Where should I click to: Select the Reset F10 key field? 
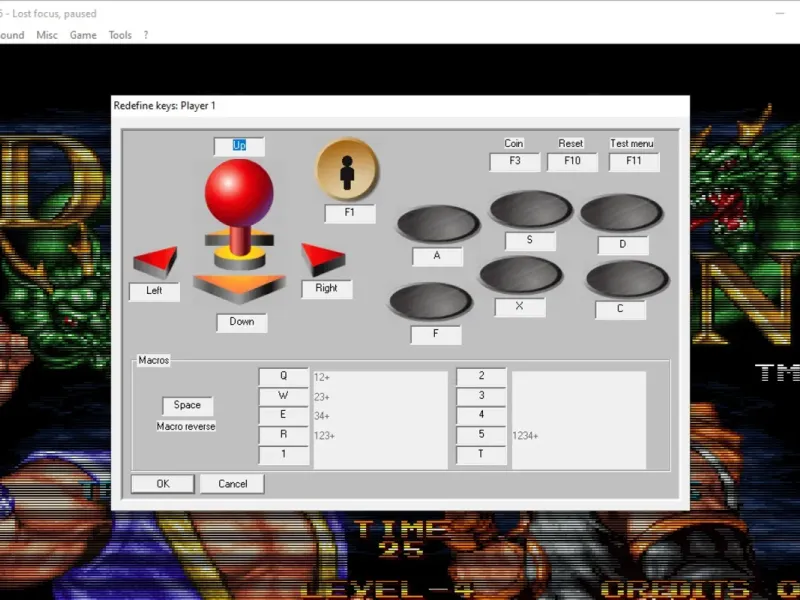coord(572,162)
